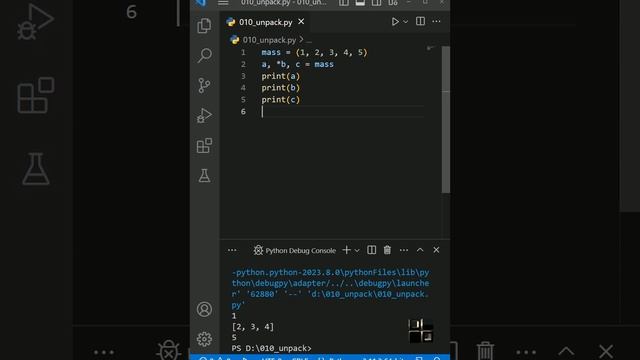This screenshot has width=640, height=360.
Task: Click code line 'mass = (1, 2, 3, 4, 5)'
Action: point(314,53)
